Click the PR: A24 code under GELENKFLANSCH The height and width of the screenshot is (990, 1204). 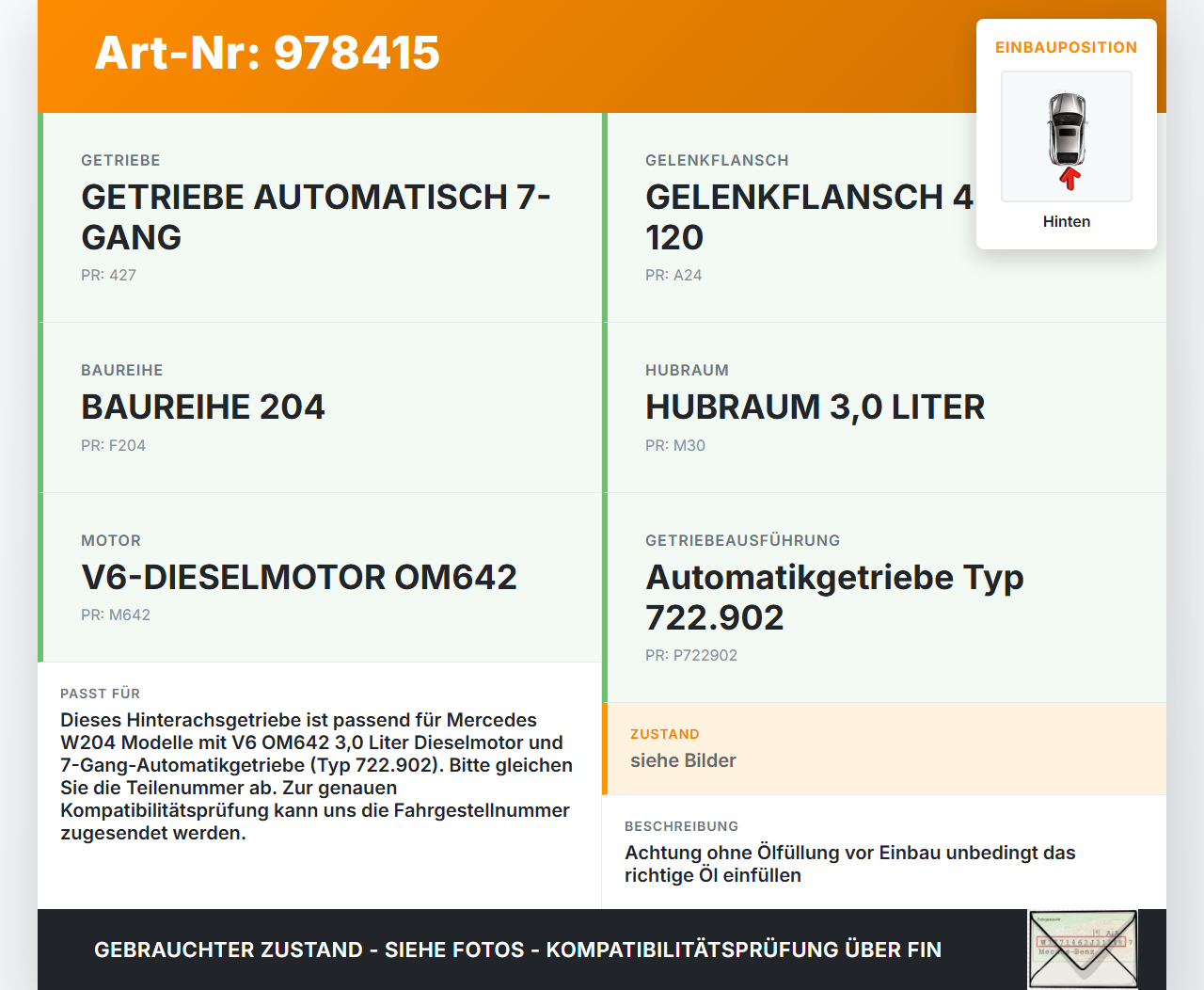tap(673, 275)
